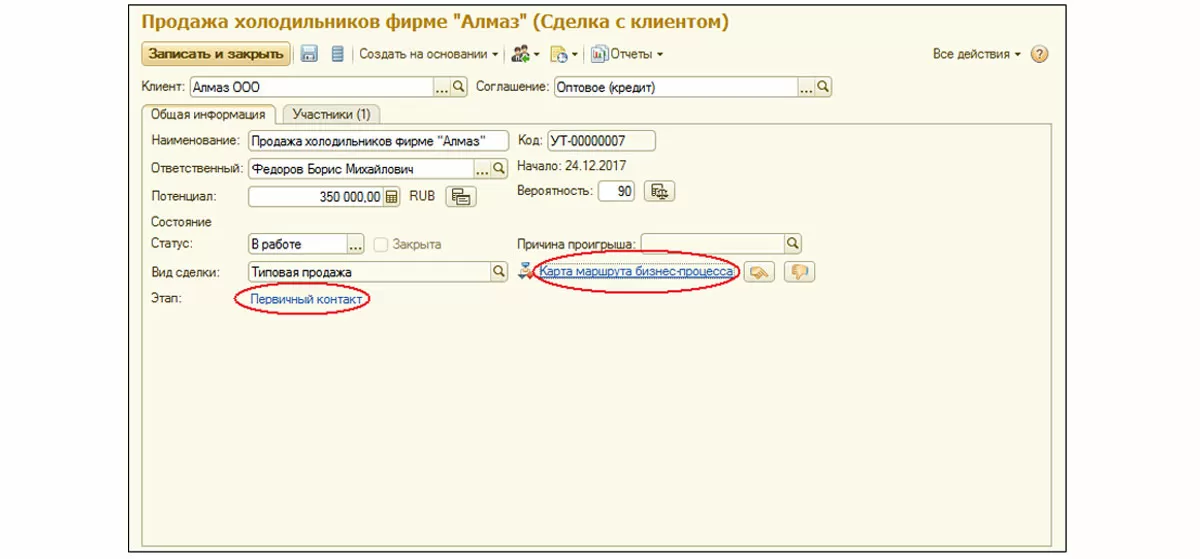Open the Клиент record with the magnifier icon
This screenshot has height=559, width=1200.
[x=460, y=88]
